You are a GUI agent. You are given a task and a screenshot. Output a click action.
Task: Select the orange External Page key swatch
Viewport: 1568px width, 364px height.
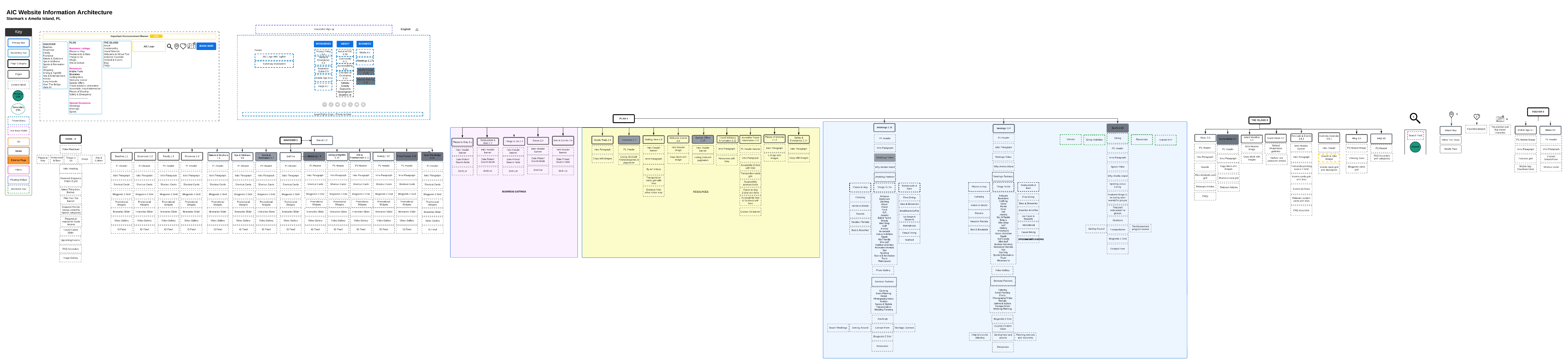[x=18, y=160]
